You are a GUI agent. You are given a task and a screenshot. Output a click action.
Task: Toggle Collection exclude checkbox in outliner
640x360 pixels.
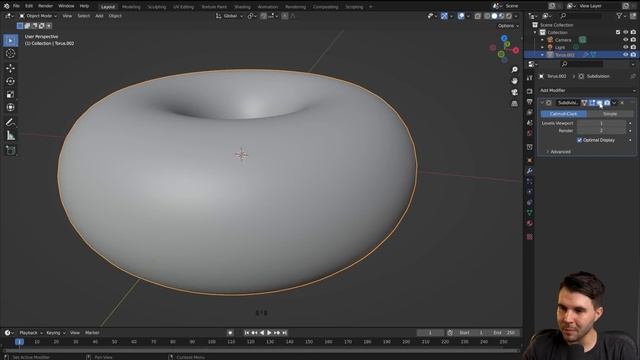click(618, 32)
